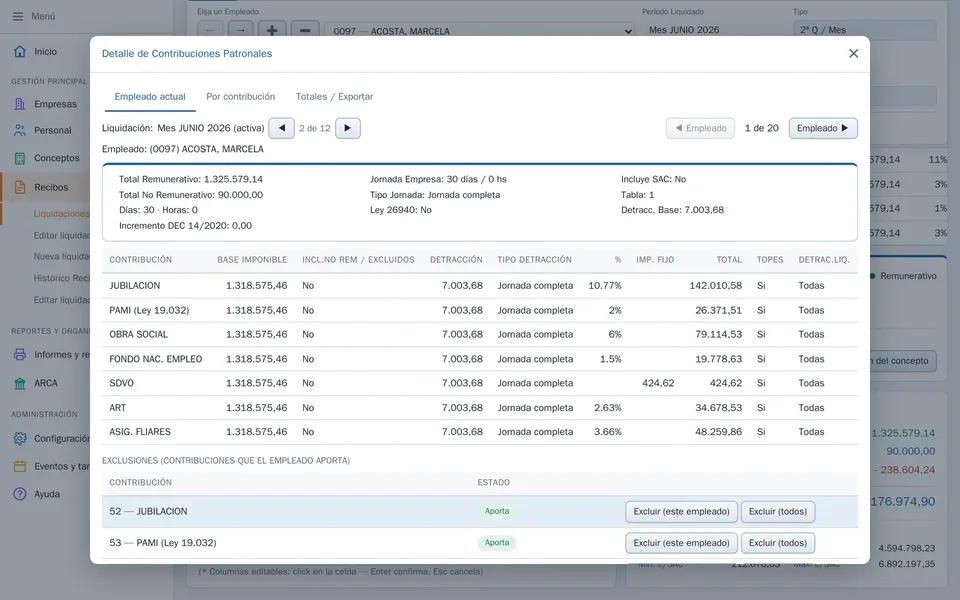Screen dimensions: 960x600
Task: Open the Totales / Exportar tab
Action: coord(334,97)
